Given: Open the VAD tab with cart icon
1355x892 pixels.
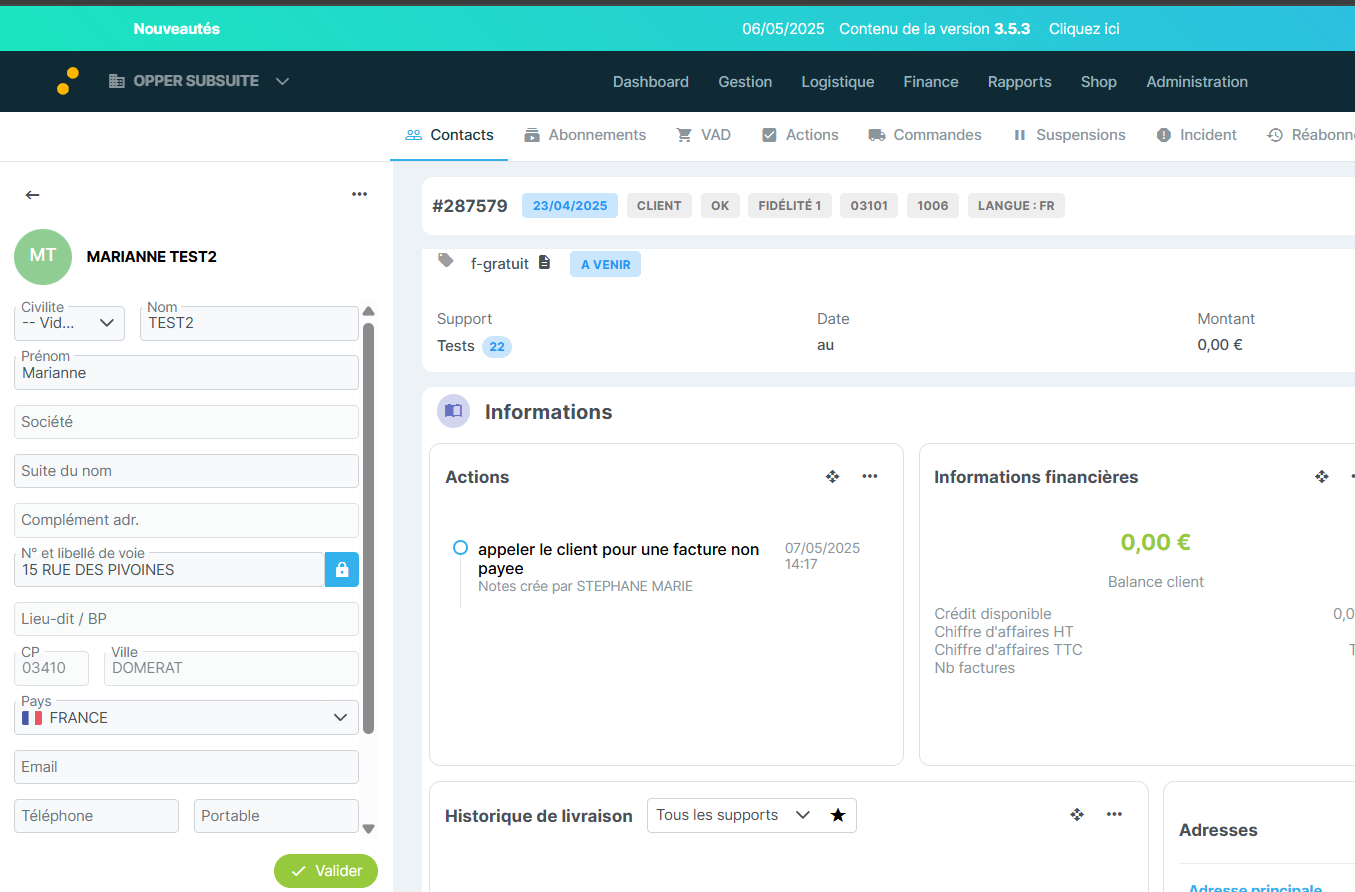Looking at the screenshot, I should coord(703,135).
